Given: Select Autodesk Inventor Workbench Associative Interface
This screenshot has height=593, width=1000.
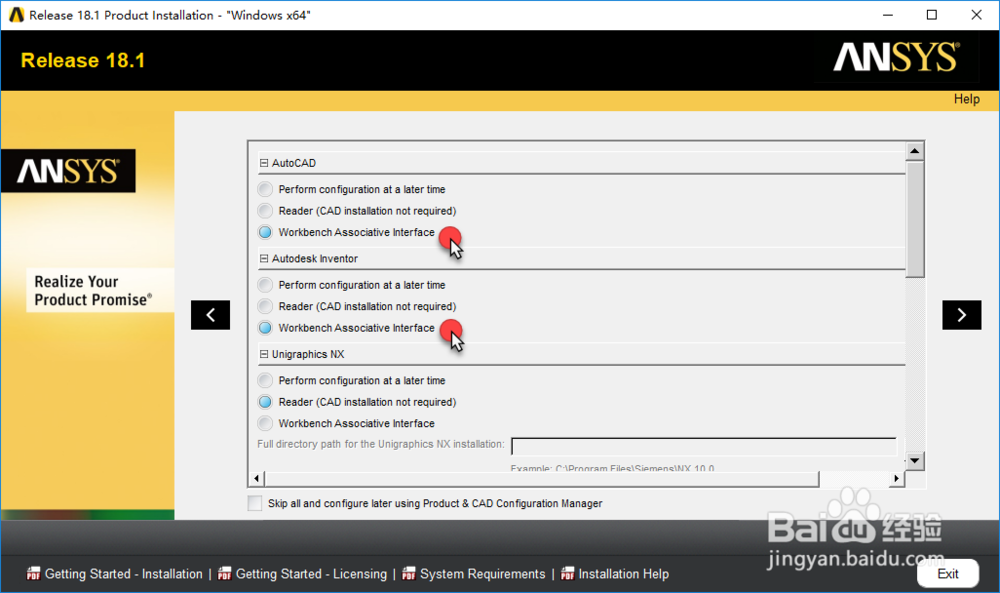Looking at the screenshot, I should (x=265, y=328).
